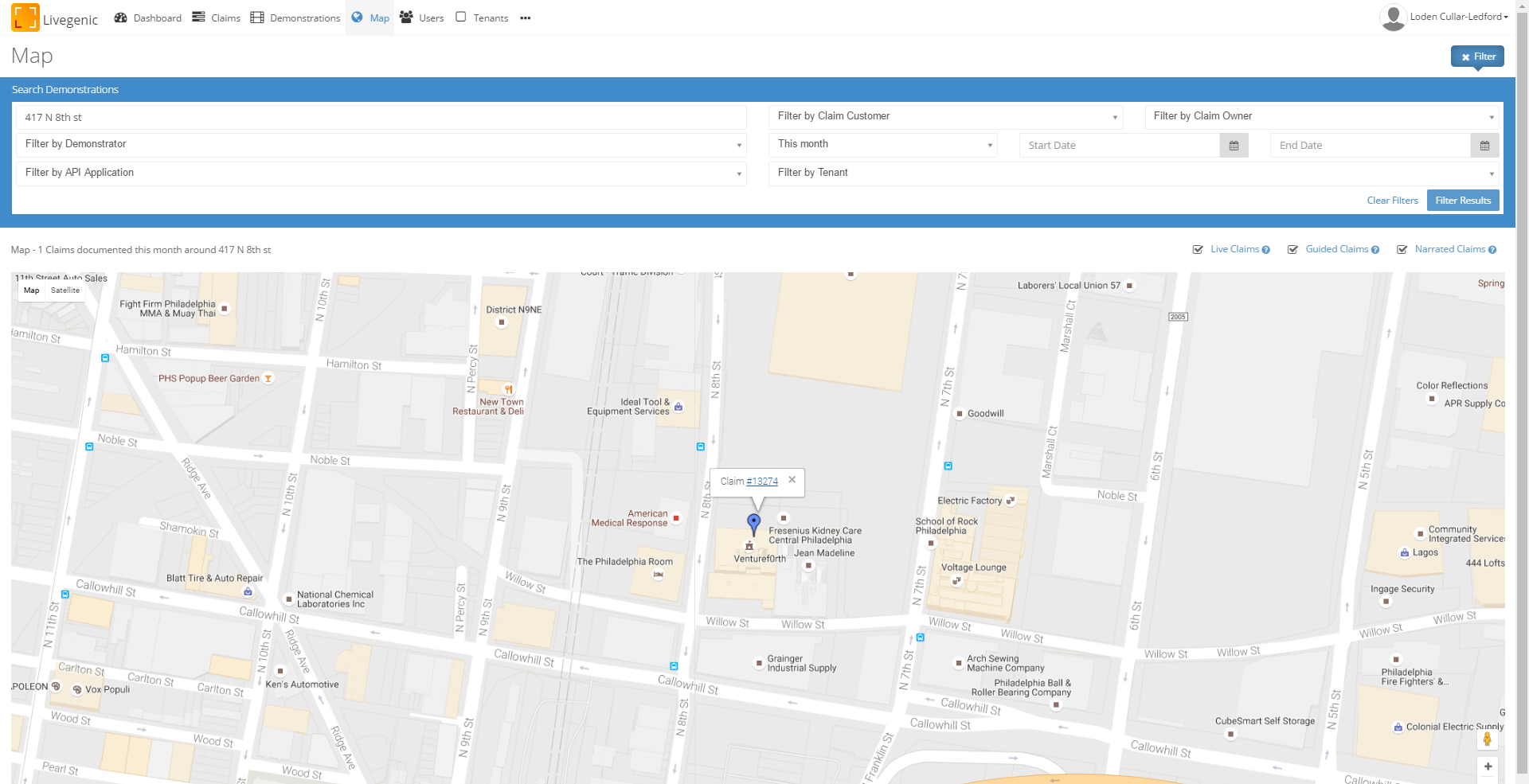Screen dimensions: 1529x784
Task: Click Grainger Industrial Supply marker
Action: coord(759,663)
